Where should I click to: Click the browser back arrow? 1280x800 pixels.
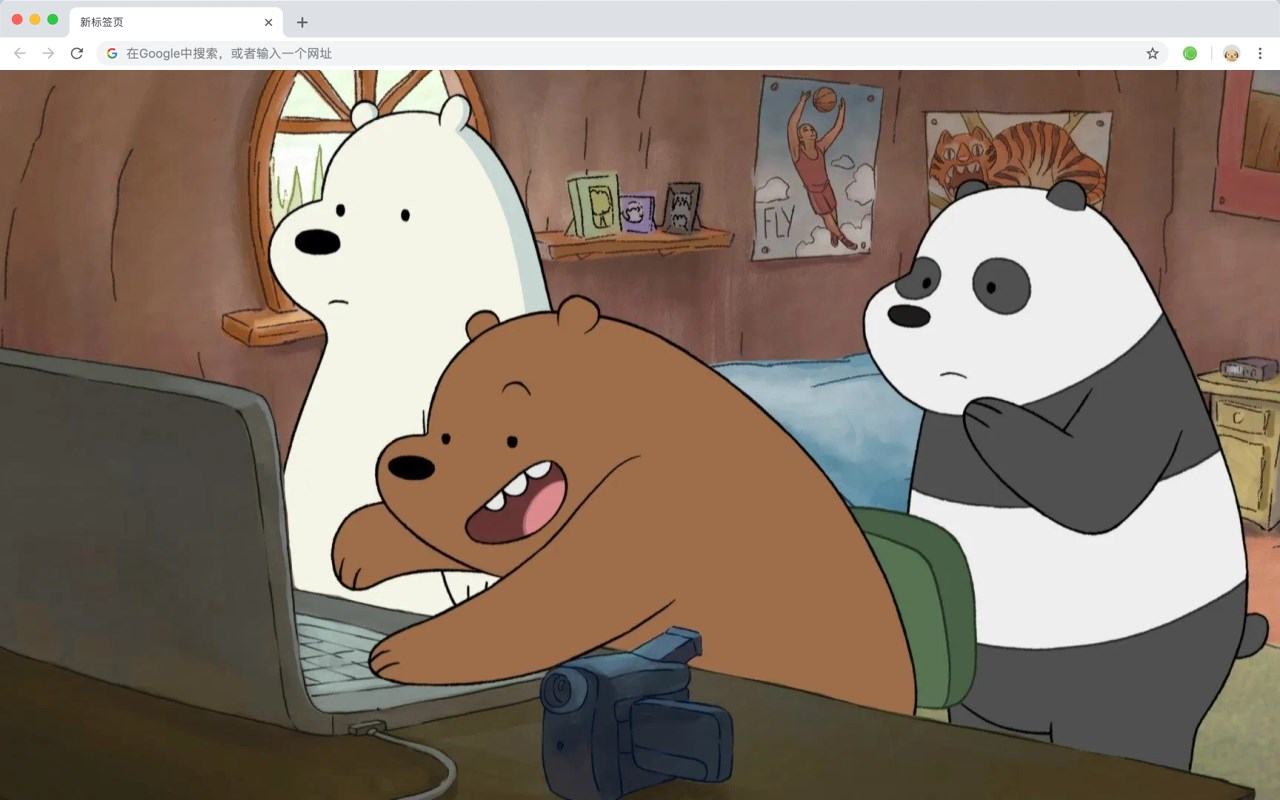pyautogui.click(x=20, y=53)
